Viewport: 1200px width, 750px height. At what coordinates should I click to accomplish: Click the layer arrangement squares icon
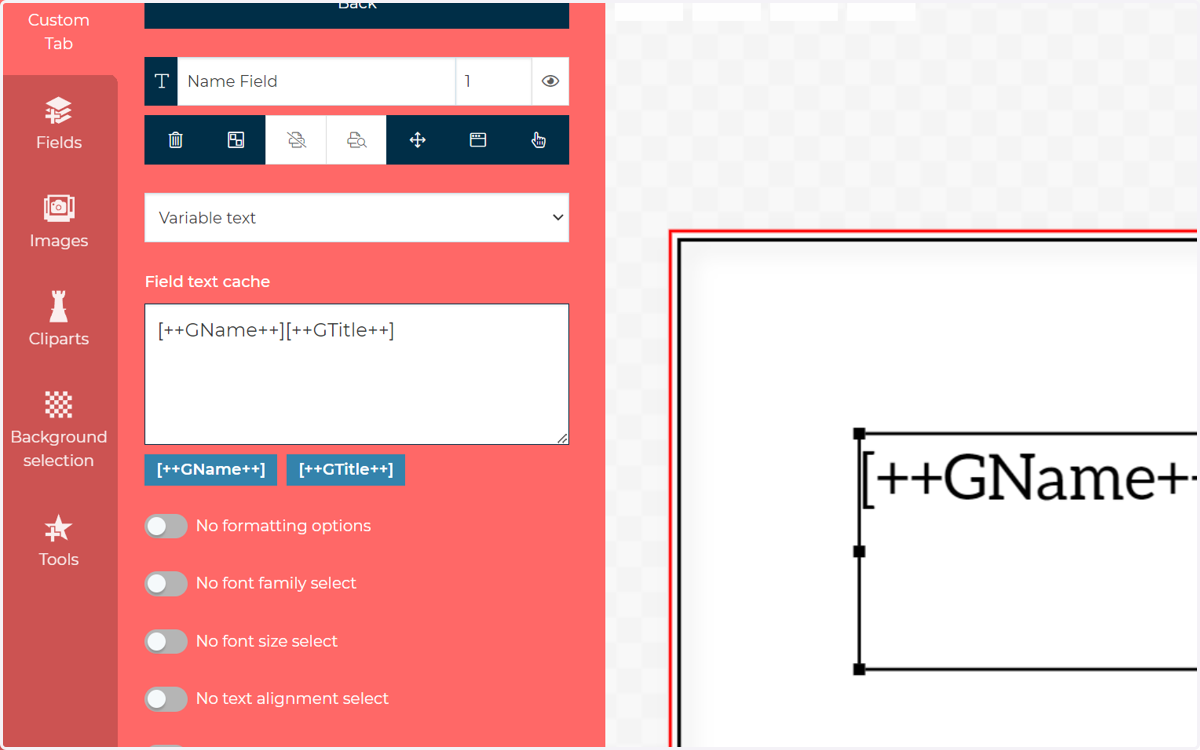(x=236, y=140)
